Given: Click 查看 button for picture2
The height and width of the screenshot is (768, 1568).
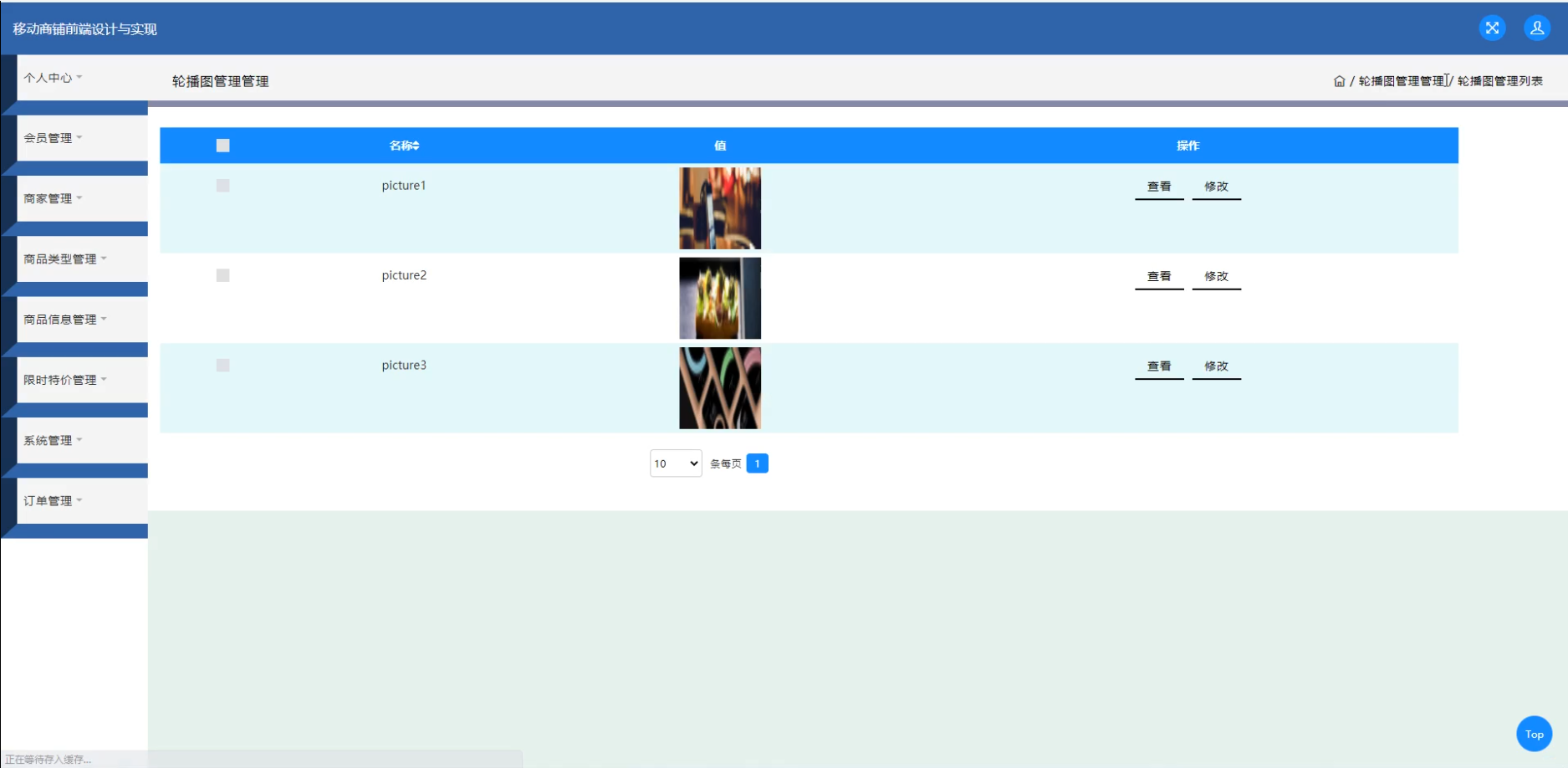Looking at the screenshot, I should [x=1159, y=276].
